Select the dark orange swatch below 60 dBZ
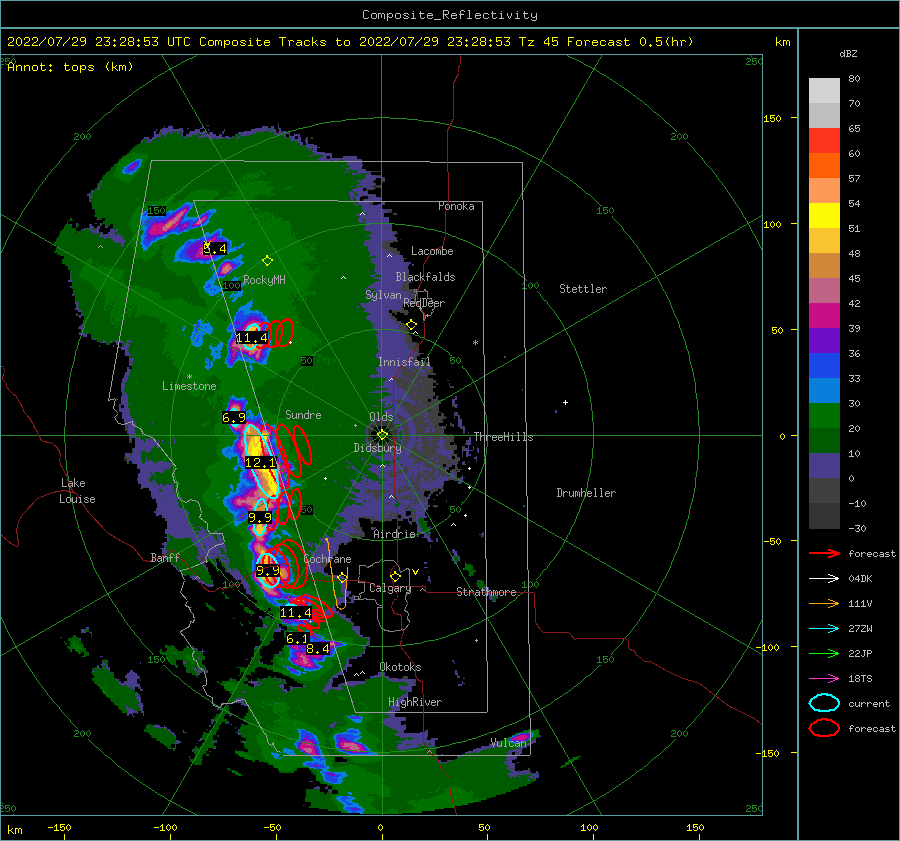900x841 pixels. pyautogui.click(x=824, y=166)
